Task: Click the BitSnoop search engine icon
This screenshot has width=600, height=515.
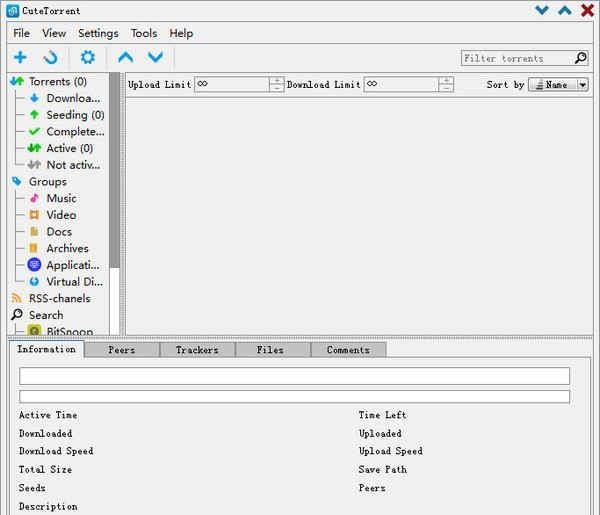Action: click(34, 330)
